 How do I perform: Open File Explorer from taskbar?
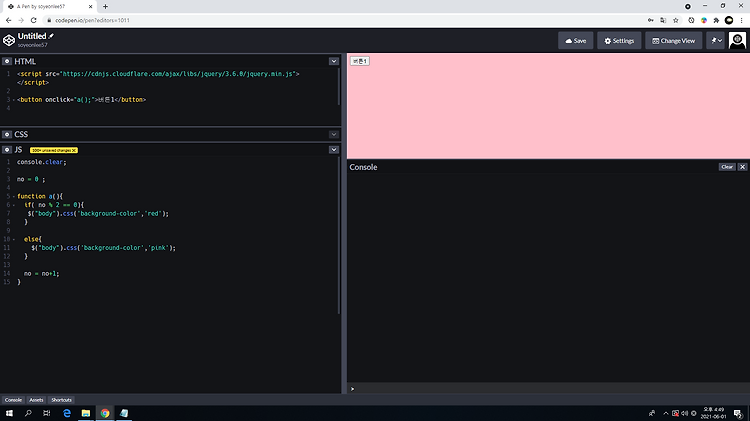[86, 413]
